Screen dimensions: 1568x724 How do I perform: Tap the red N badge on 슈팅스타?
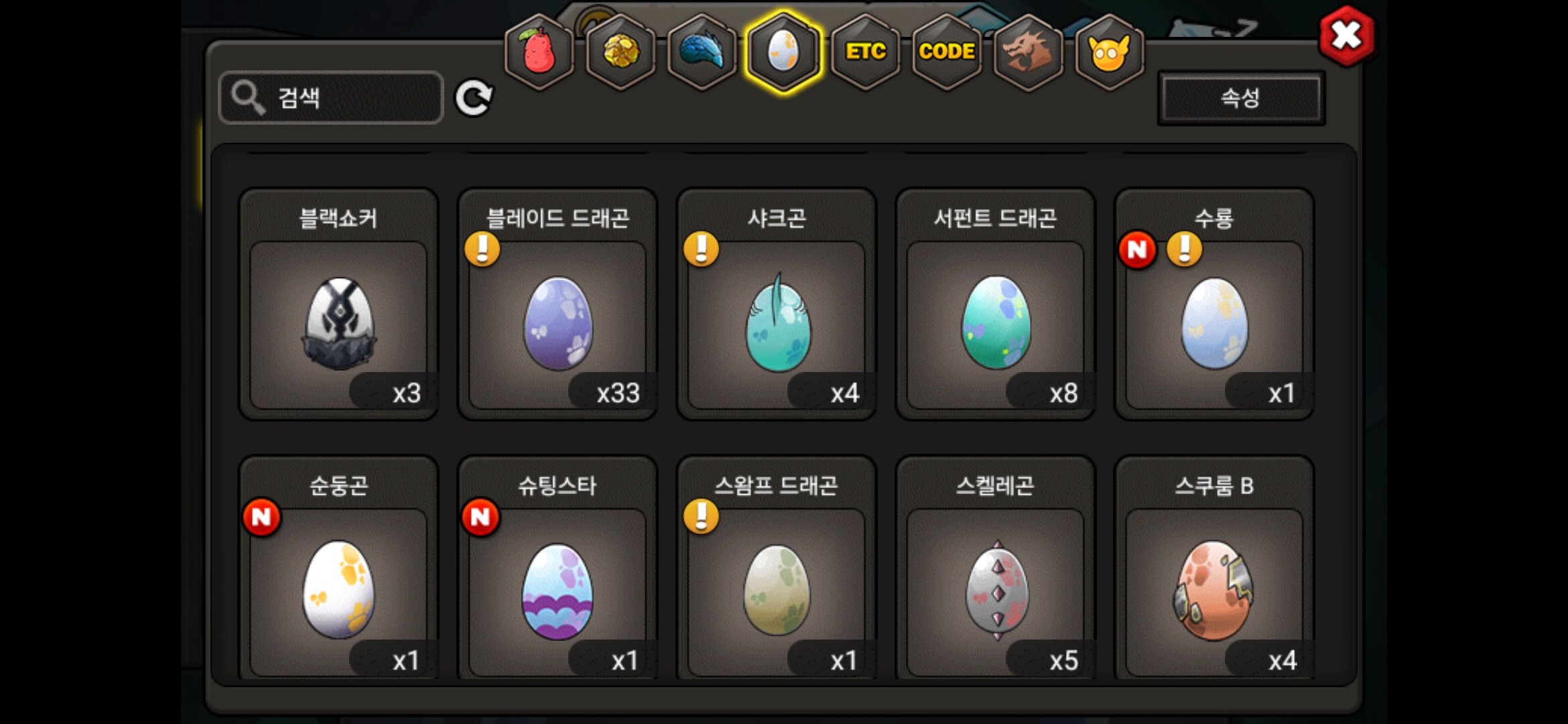480,517
